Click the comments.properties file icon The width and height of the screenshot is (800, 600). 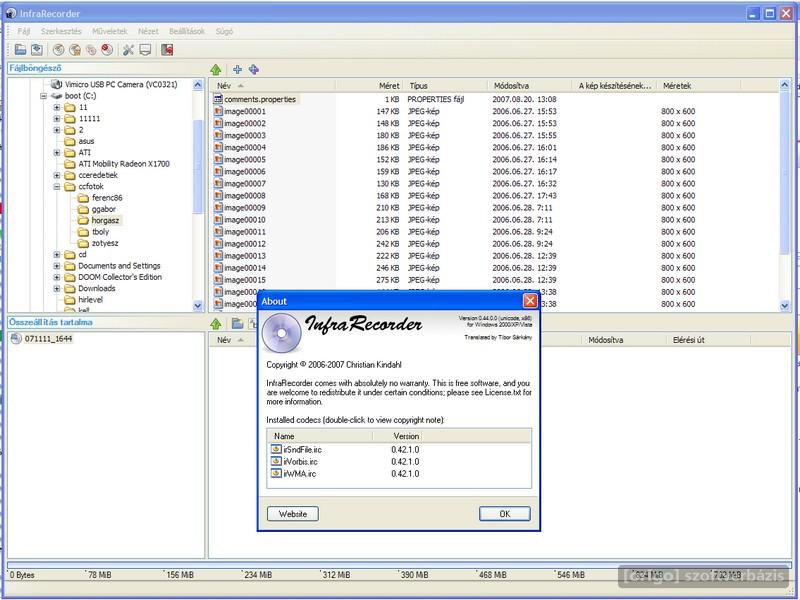tap(218, 99)
